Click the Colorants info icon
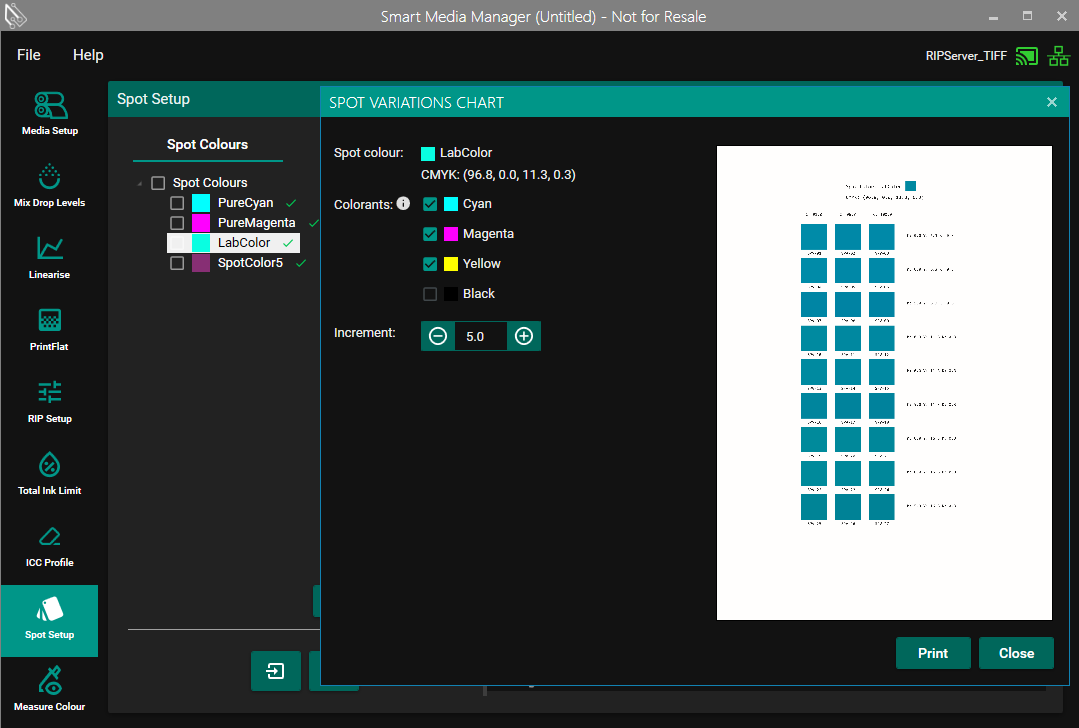 (x=403, y=204)
